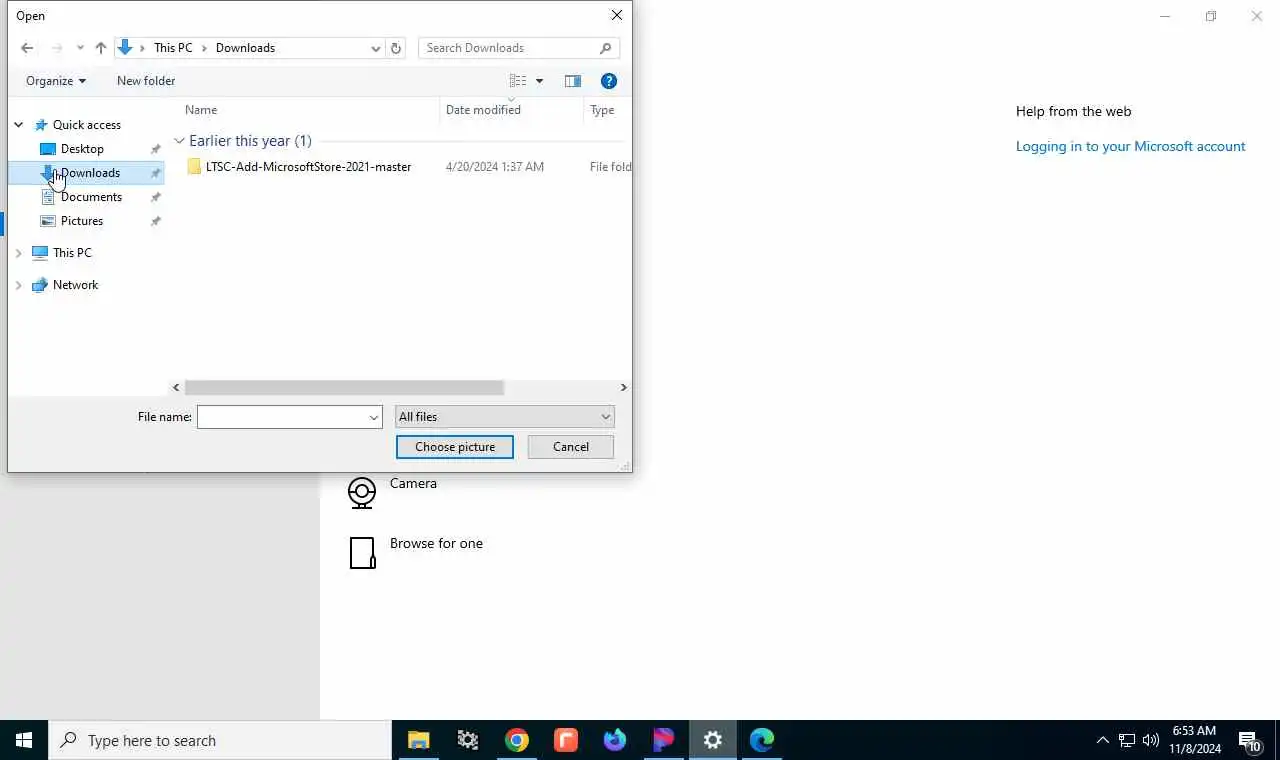Refresh the Downloads folder view
Image resolution: width=1280 pixels, height=760 pixels.
(396, 48)
